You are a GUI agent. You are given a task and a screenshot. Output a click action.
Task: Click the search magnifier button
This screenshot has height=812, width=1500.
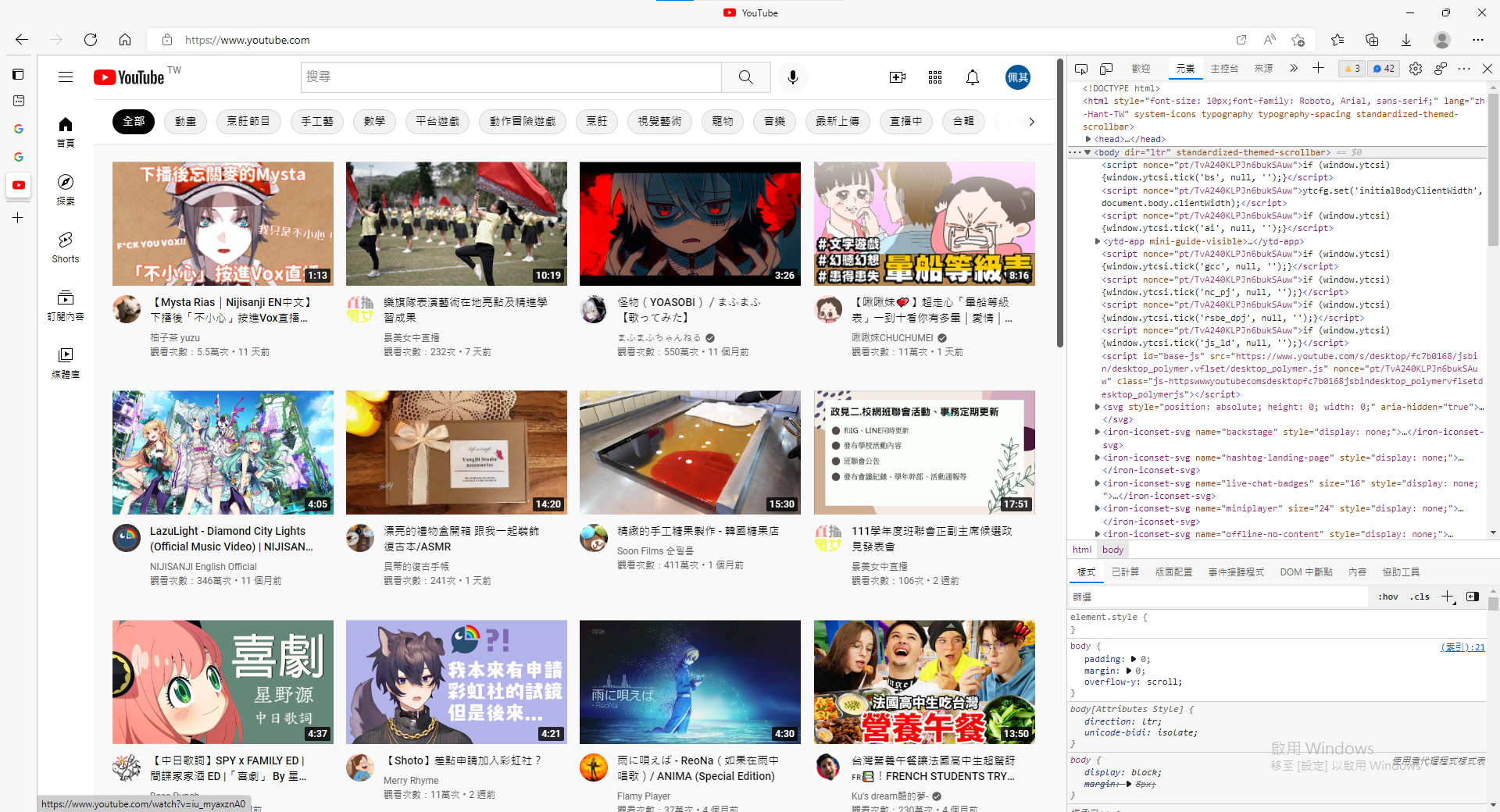[746, 77]
